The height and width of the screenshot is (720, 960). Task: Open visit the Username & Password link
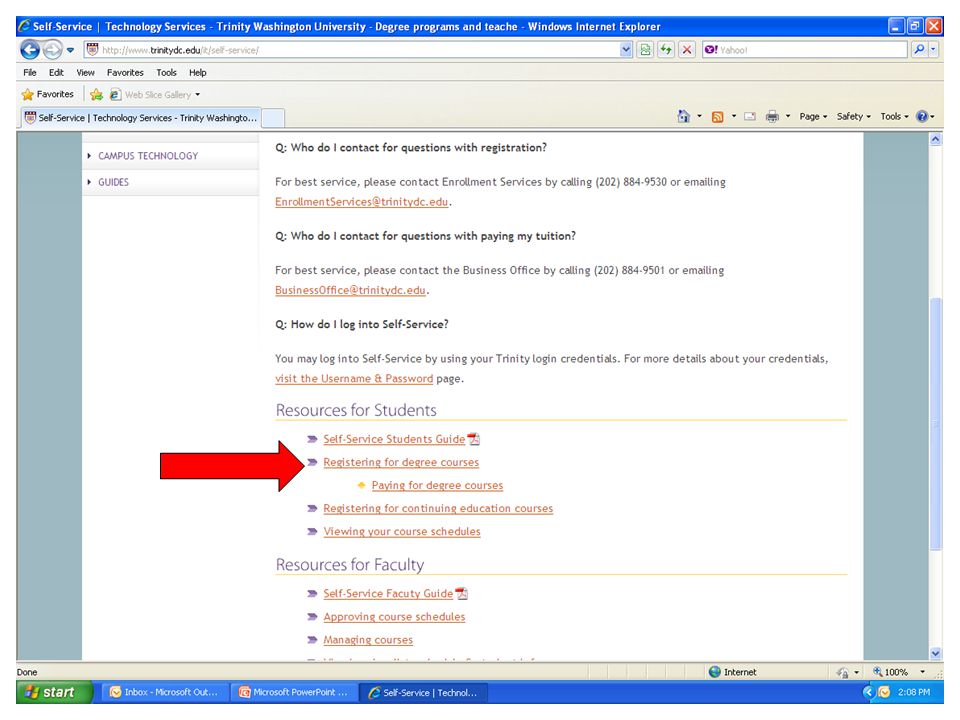click(x=354, y=378)
